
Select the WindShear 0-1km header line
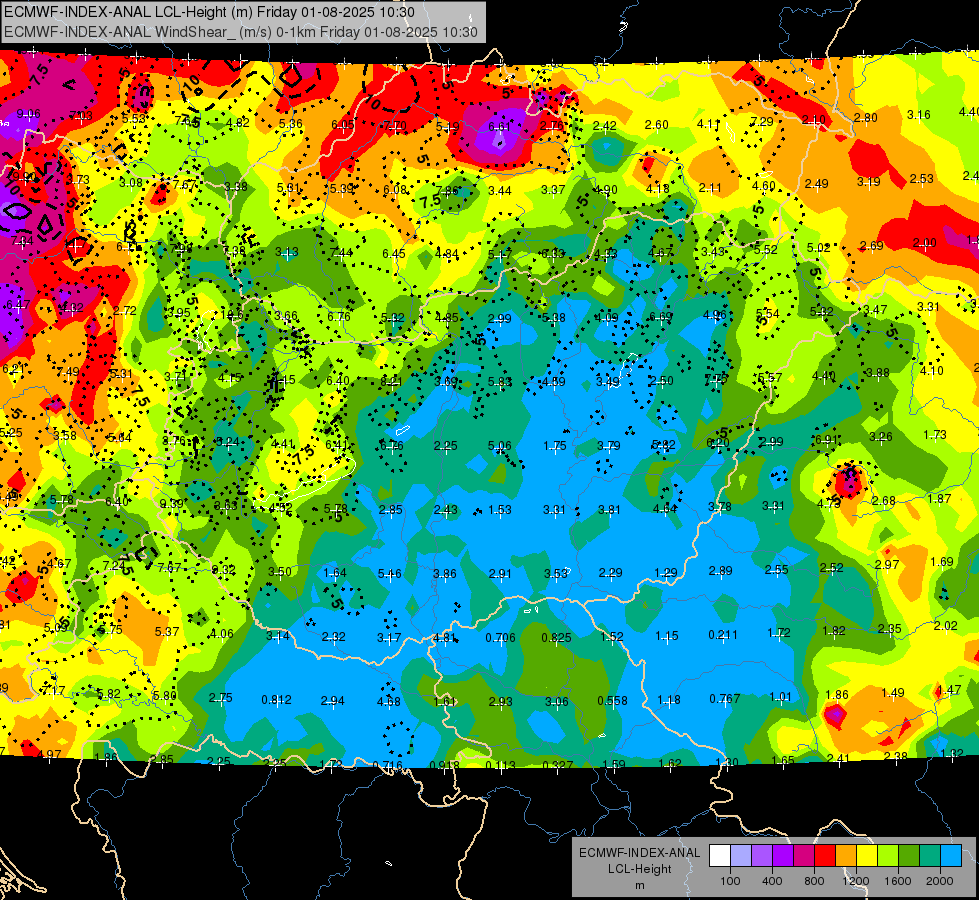coord(240,31)
